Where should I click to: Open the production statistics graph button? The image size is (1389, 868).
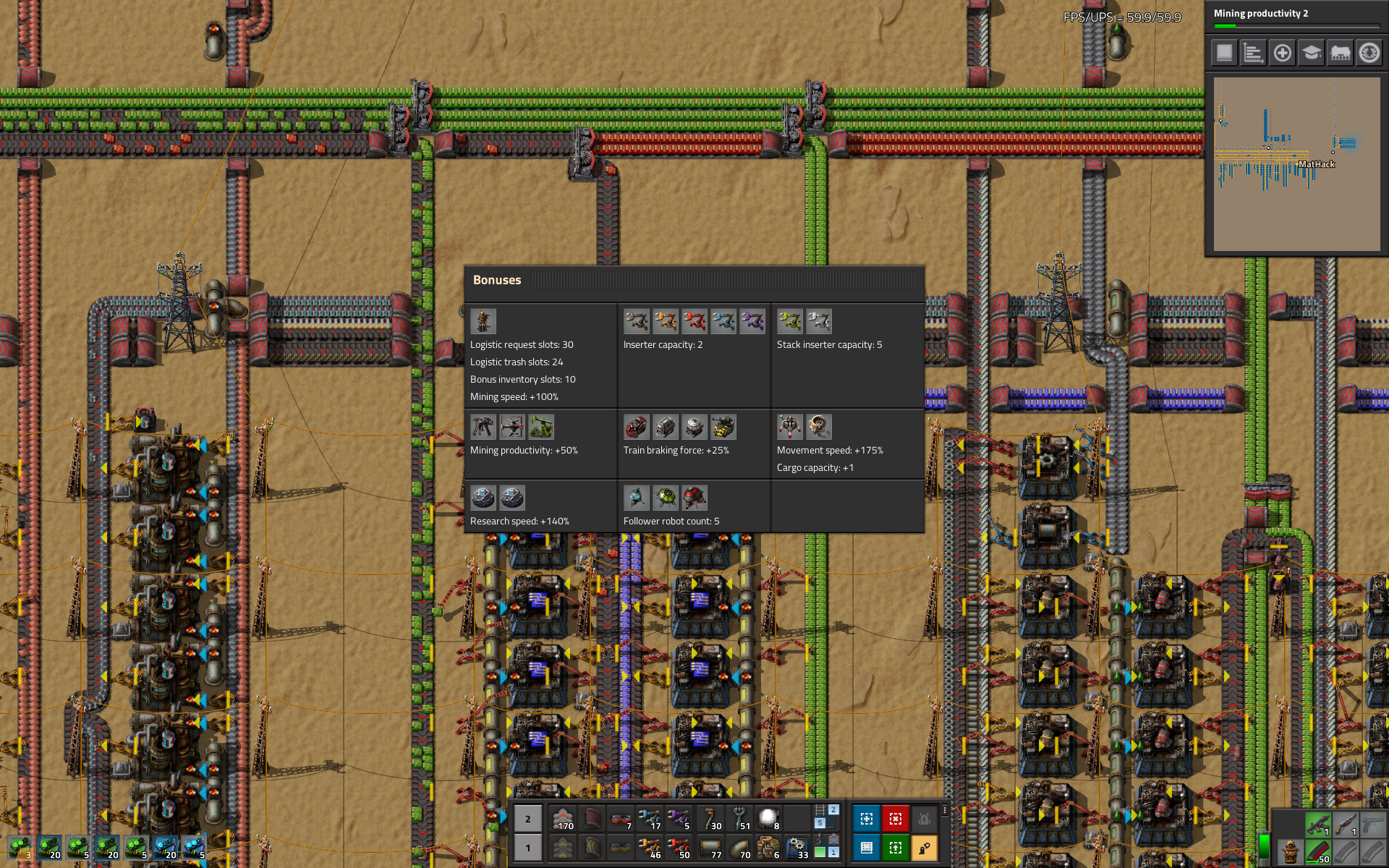(1253, 53)
